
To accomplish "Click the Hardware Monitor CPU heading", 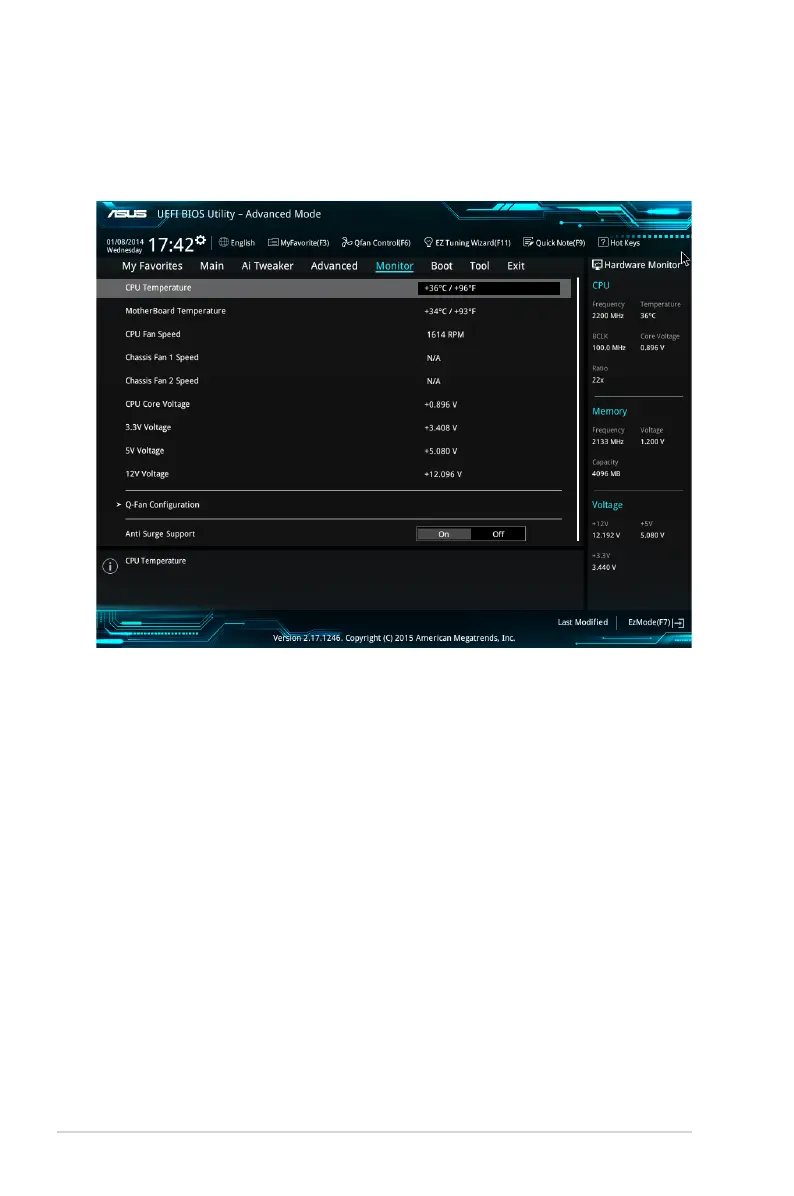I will coord(601,285).
